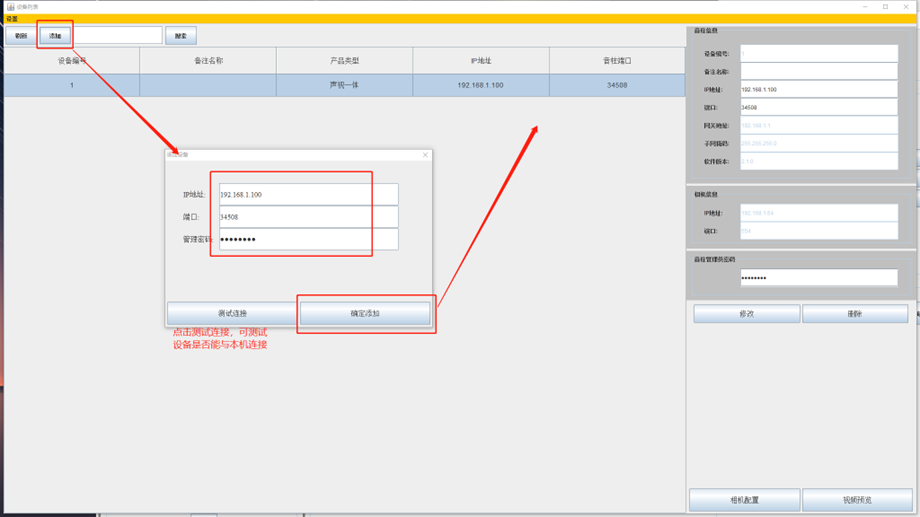Click the 刷新 (refresh) button
Image resolution: width=920 pixels, height=517 pixels.
pyautogui.click(x=21, y=36)
